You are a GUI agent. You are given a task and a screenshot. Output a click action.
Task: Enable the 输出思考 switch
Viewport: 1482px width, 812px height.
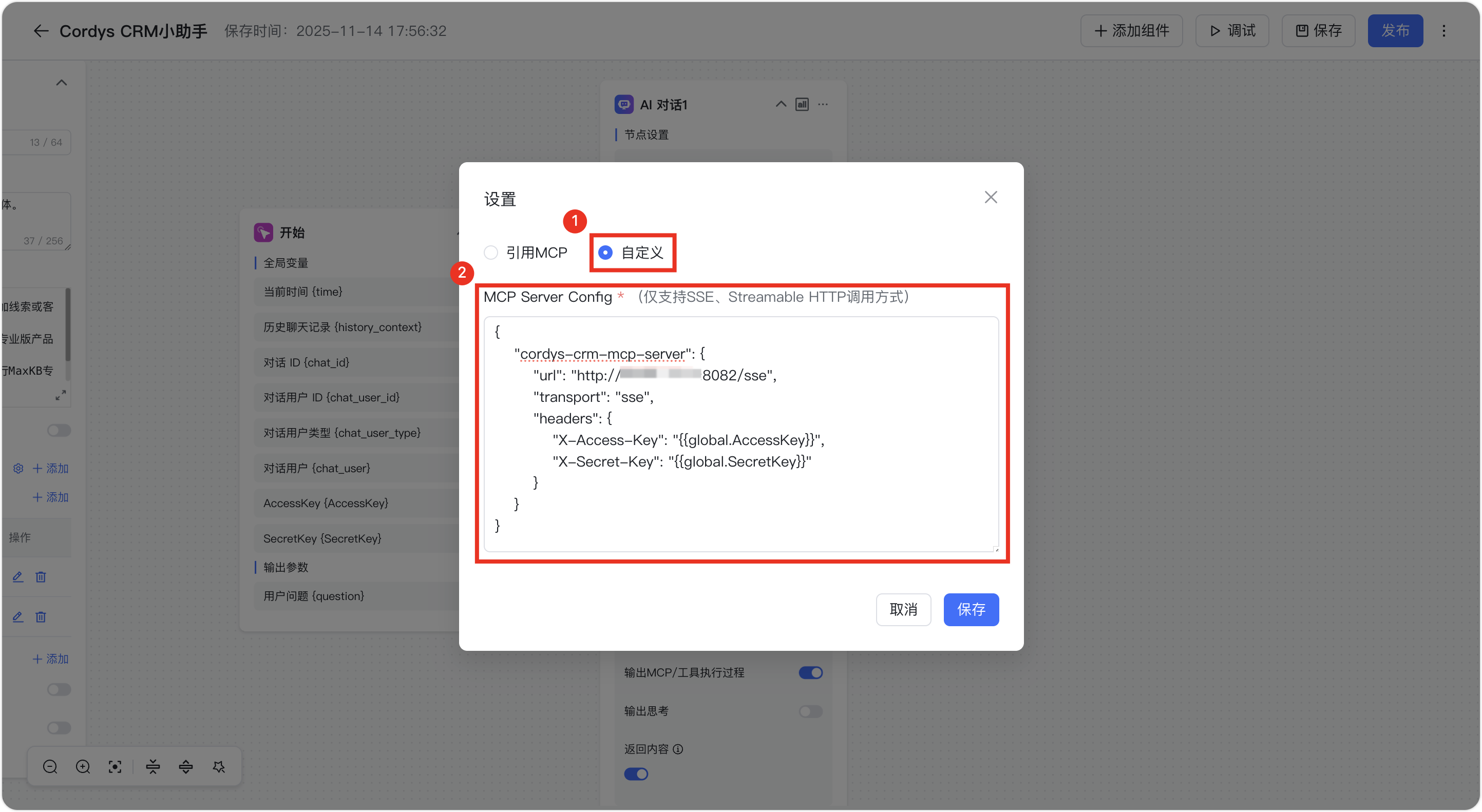811,711
